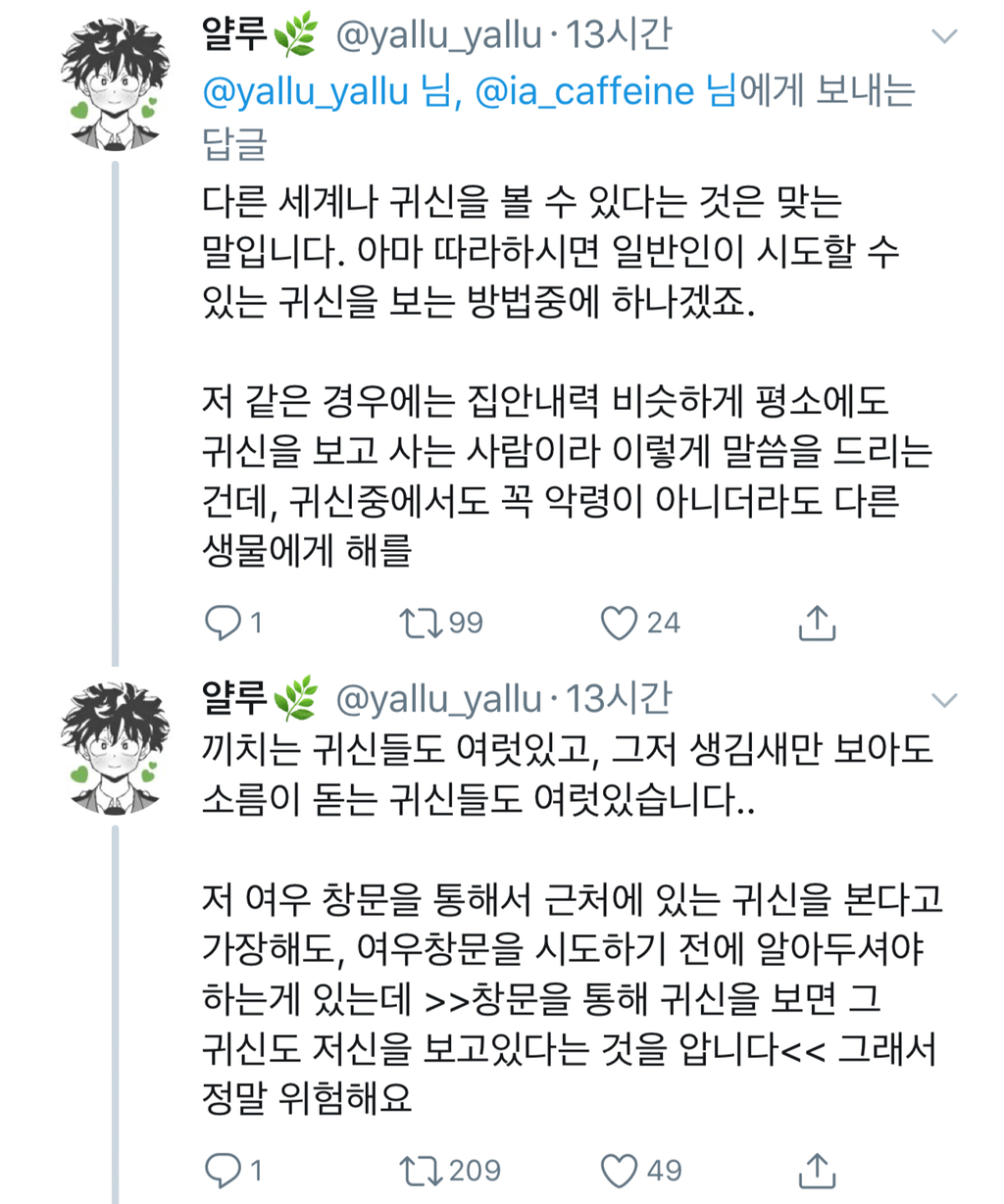Open first tweet body about 귀신을 보는 방법

(x=567, y=376)
